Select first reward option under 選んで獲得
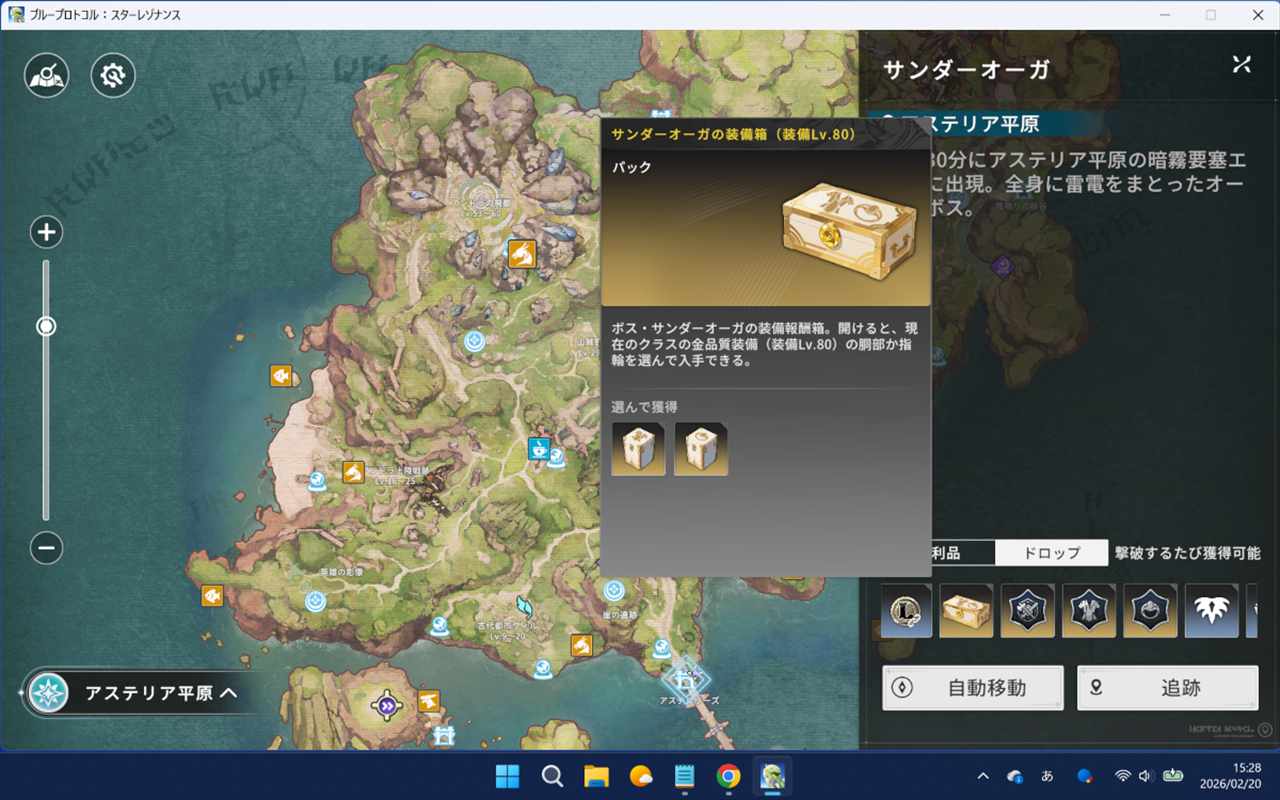Image resolution: width=1280 pixels, height=800 pixels. pos(638,449)
